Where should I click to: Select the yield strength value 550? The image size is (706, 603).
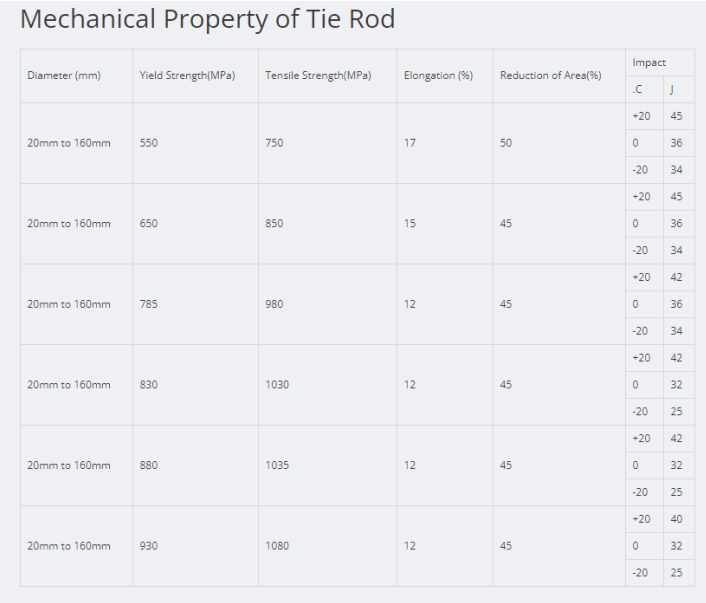click(149, 143)
